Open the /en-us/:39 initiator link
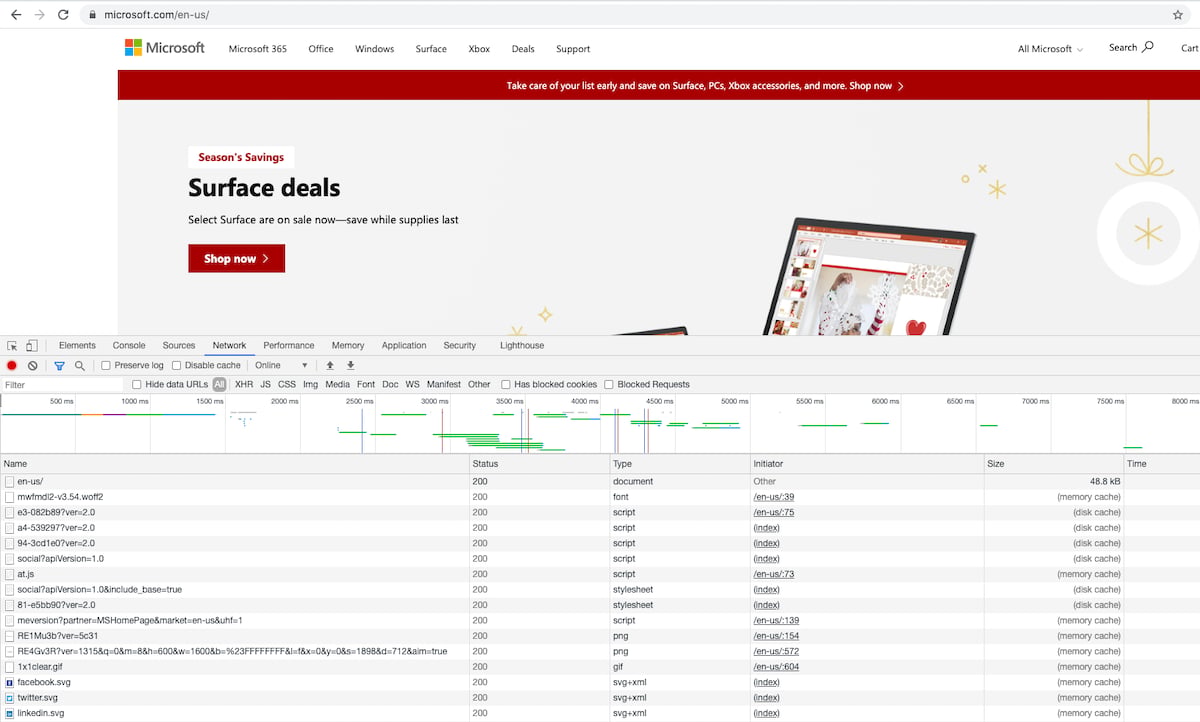This screenshot has width=1200, height=722. 773,497
